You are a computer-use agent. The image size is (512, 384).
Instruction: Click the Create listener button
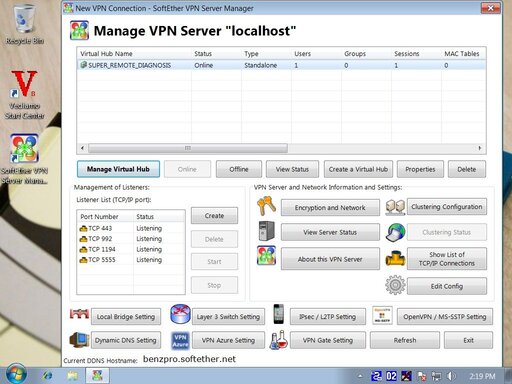click(x=214, y=216)
